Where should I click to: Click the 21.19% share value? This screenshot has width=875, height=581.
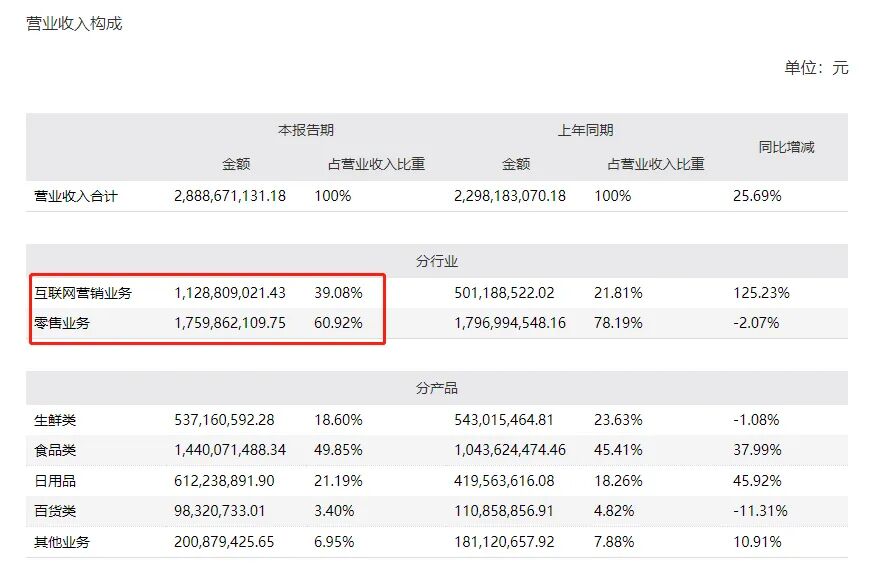pos(338,481)
